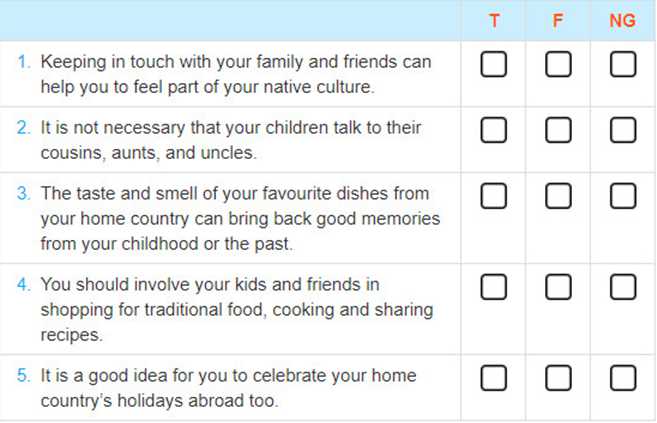Image resolution: width=657 pixels, height=423 pixels.
Task: Mark holidays statement 5 as False
Action: click(558, 378)
